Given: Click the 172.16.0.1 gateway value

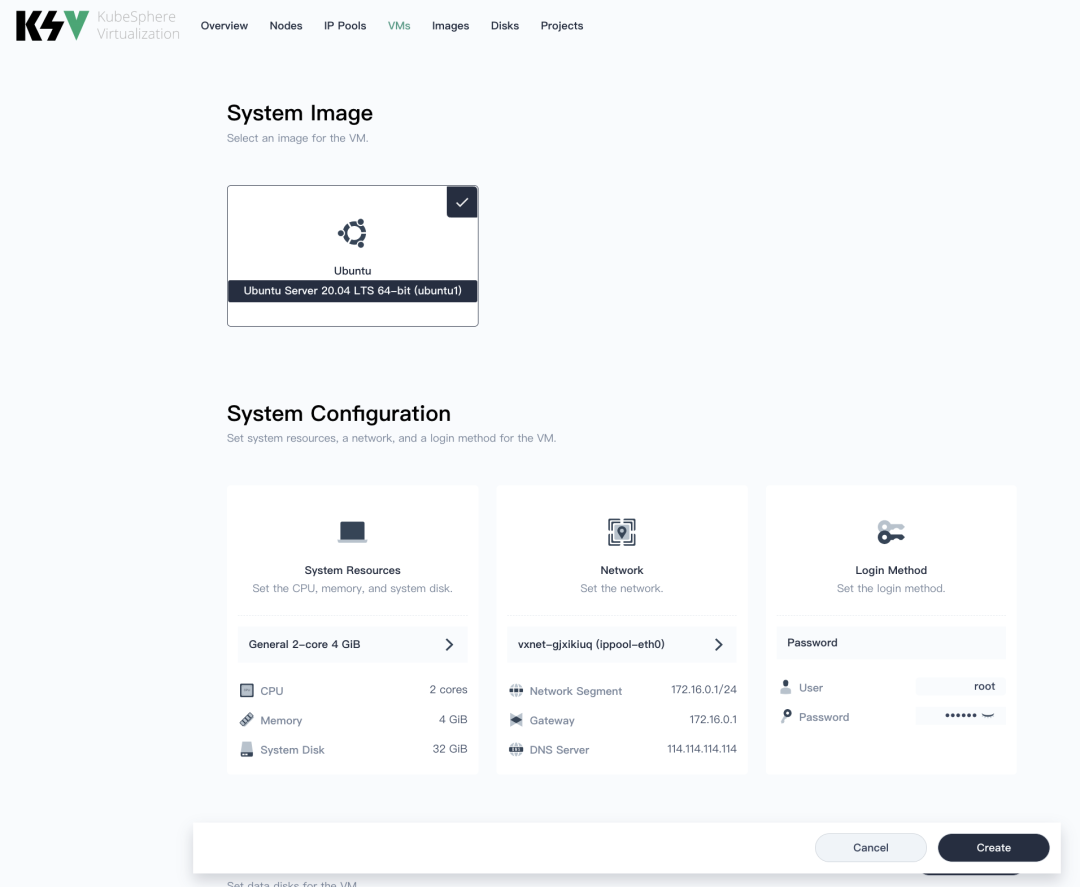Looking at the screenshot, I should click(713, 719).
